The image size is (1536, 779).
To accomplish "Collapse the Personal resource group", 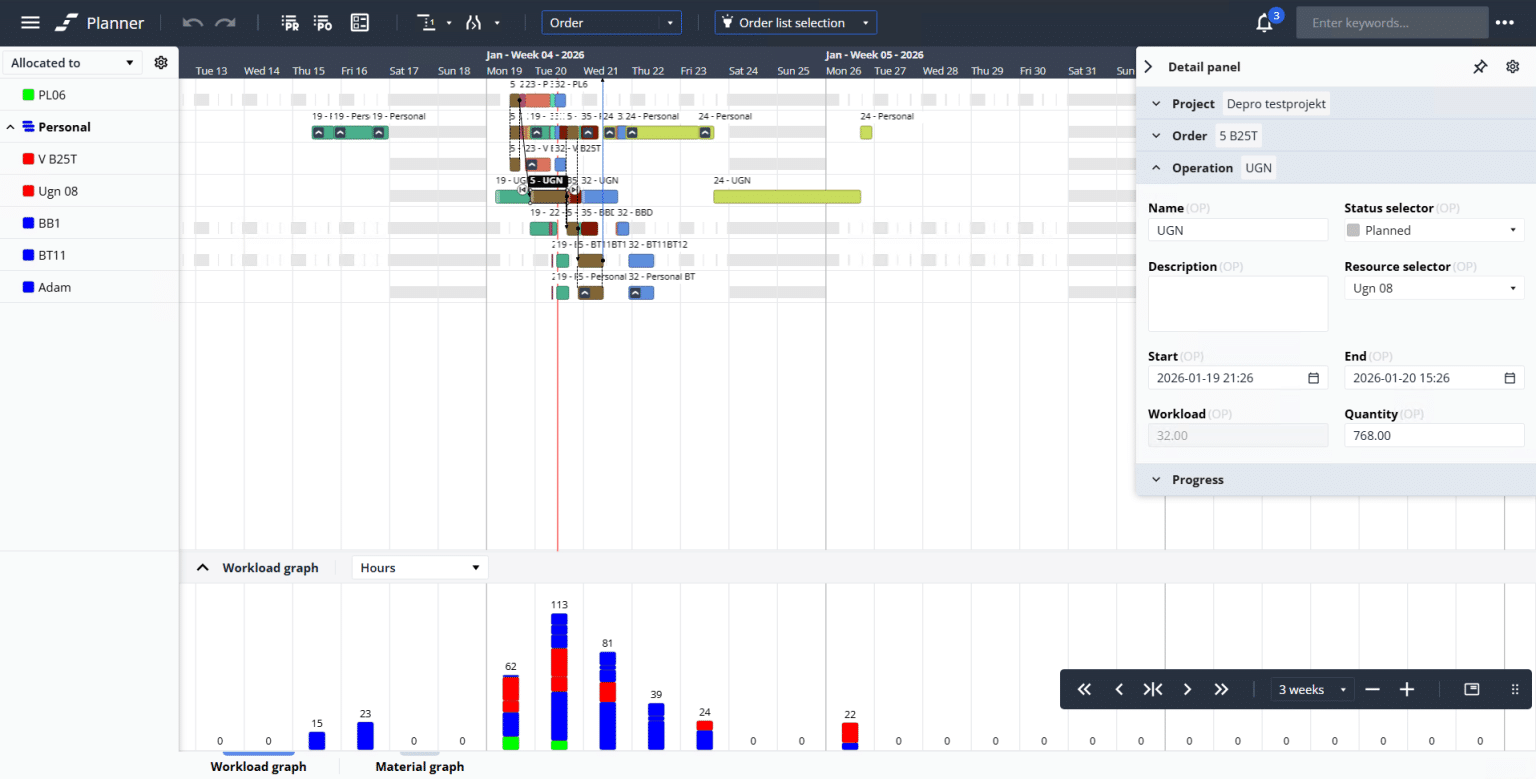I will point(11,127).
